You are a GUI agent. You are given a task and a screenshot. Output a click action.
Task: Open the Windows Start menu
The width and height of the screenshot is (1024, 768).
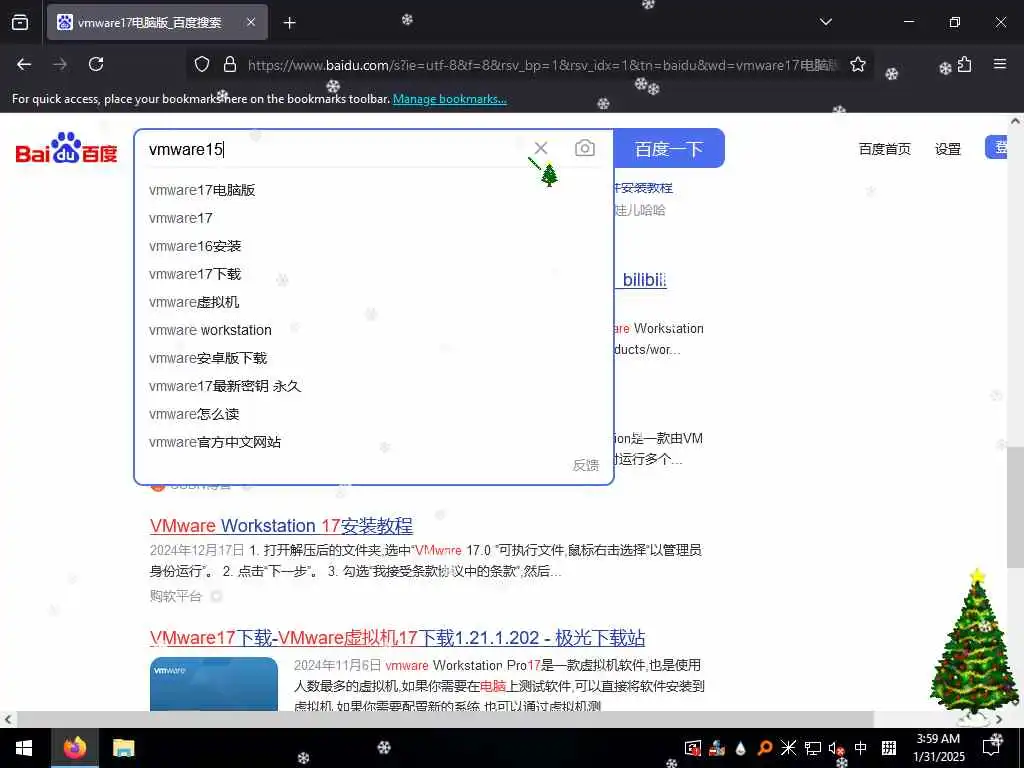[24, 748]
